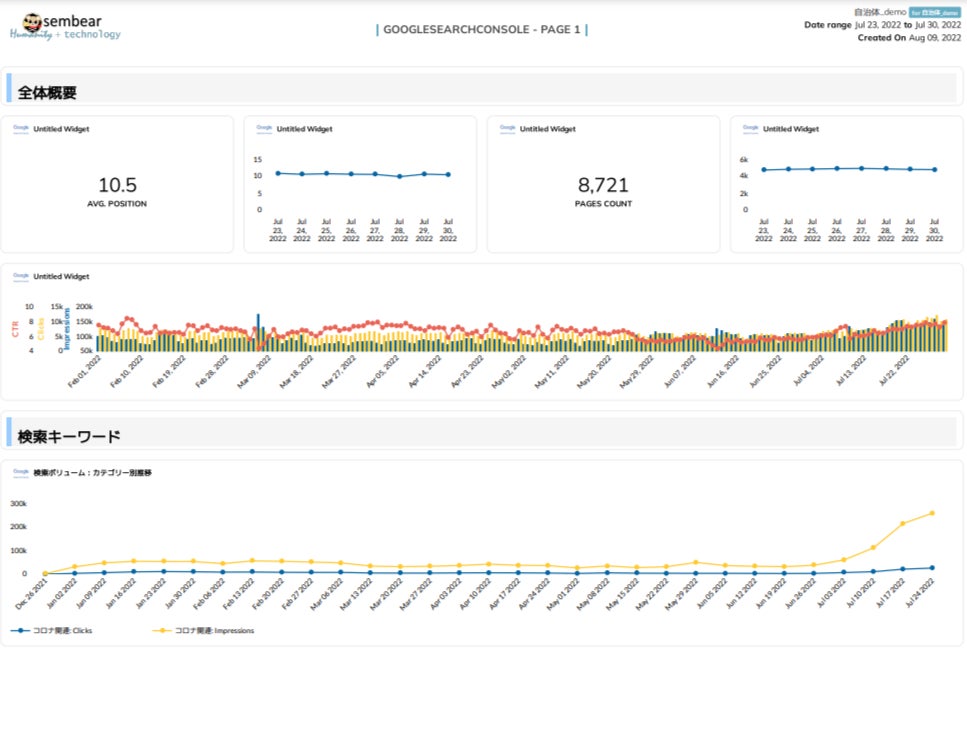This screenshot has width=967, height=746.
Task: Click the 8,721 pages count value
Action: pyautogui.click(x=603, y=185)
